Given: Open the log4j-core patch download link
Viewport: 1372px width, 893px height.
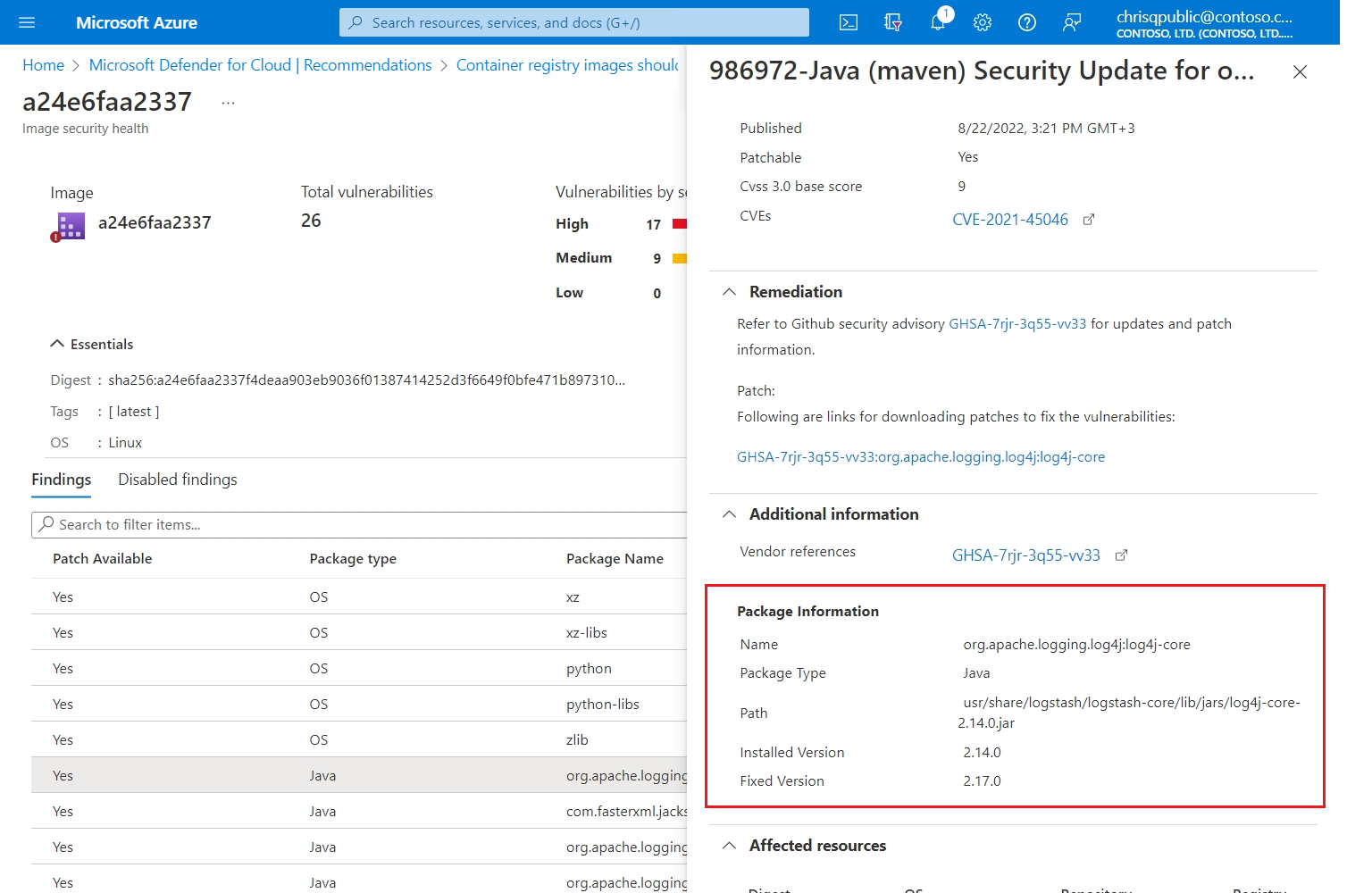Looking at the screenshot, I should click(x=921, y=457).
